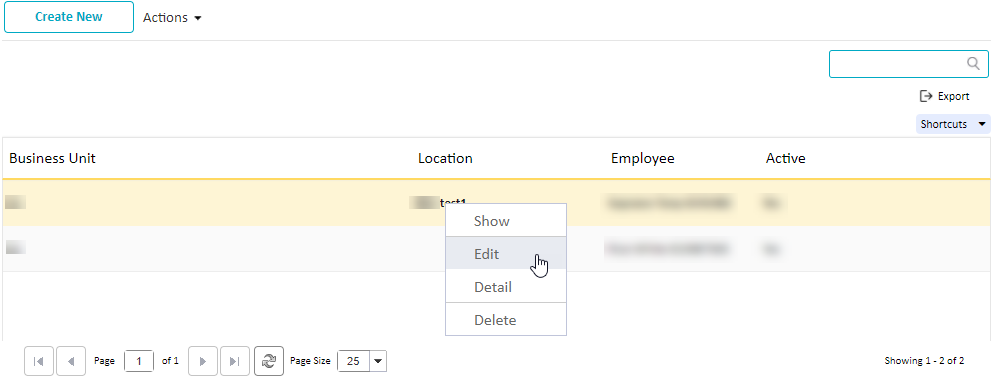Go to first page icon
Image resolution: width=996 pixels, height=377 pixels.
[39, 361]
